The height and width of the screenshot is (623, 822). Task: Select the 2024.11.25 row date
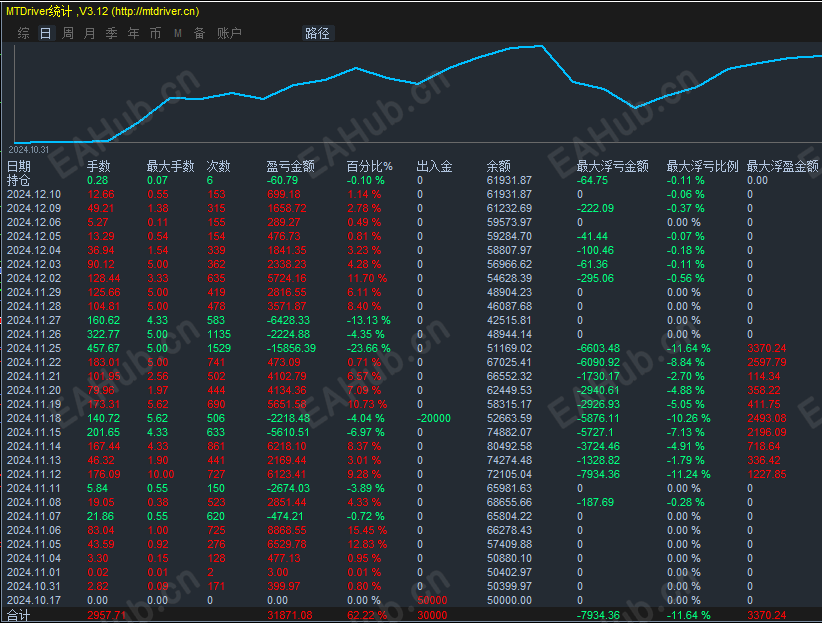coord(33,348)
